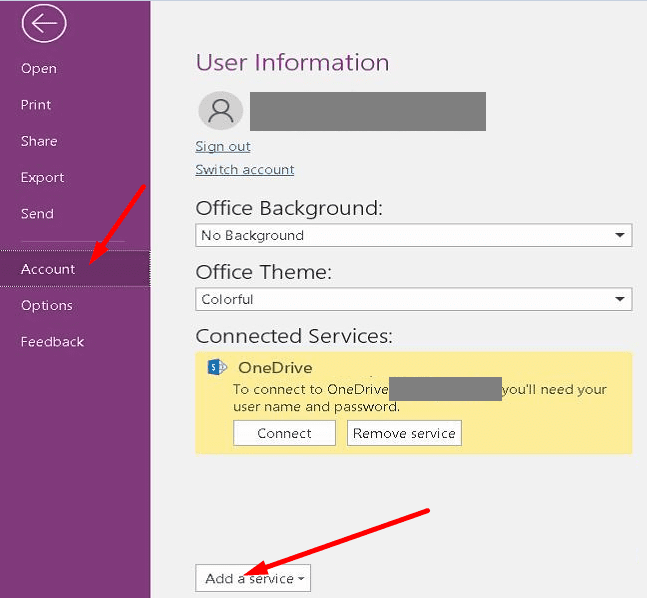Click the user profile avatar icon

(221, 111)
